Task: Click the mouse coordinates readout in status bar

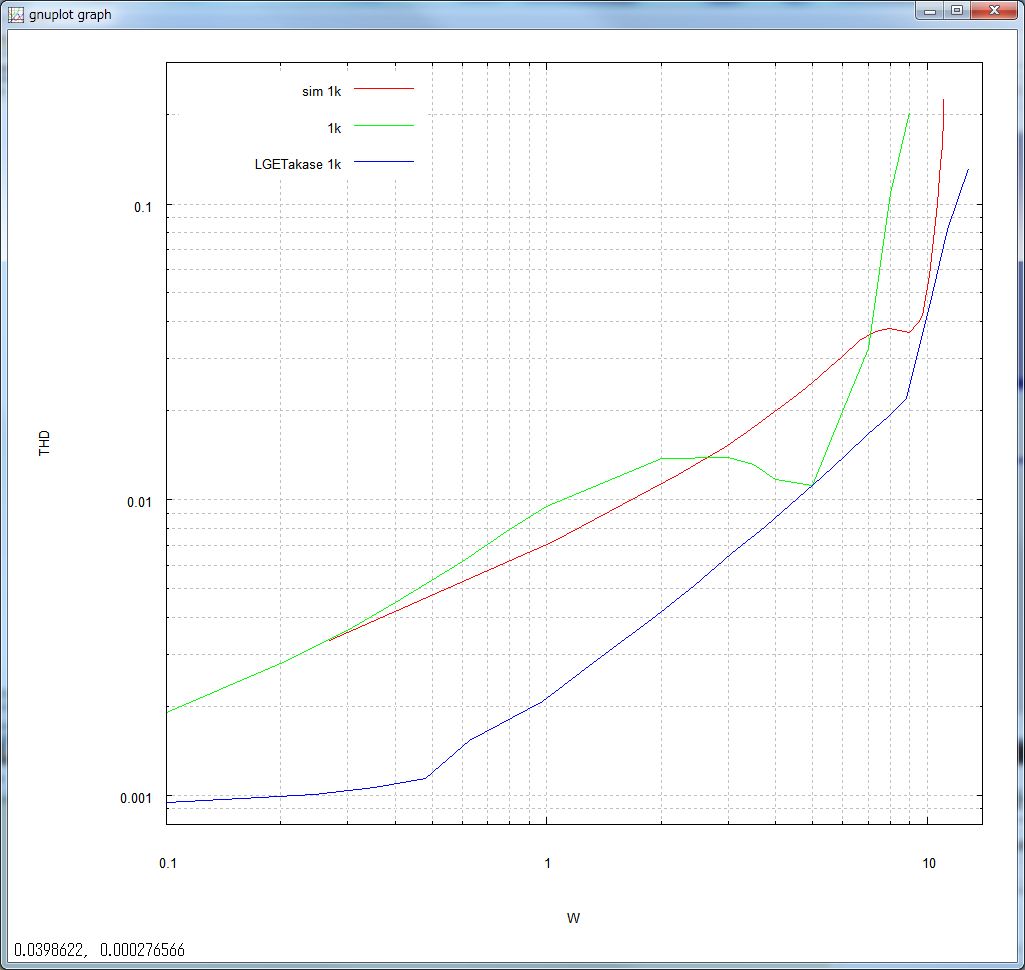Action: pos(98,949)
